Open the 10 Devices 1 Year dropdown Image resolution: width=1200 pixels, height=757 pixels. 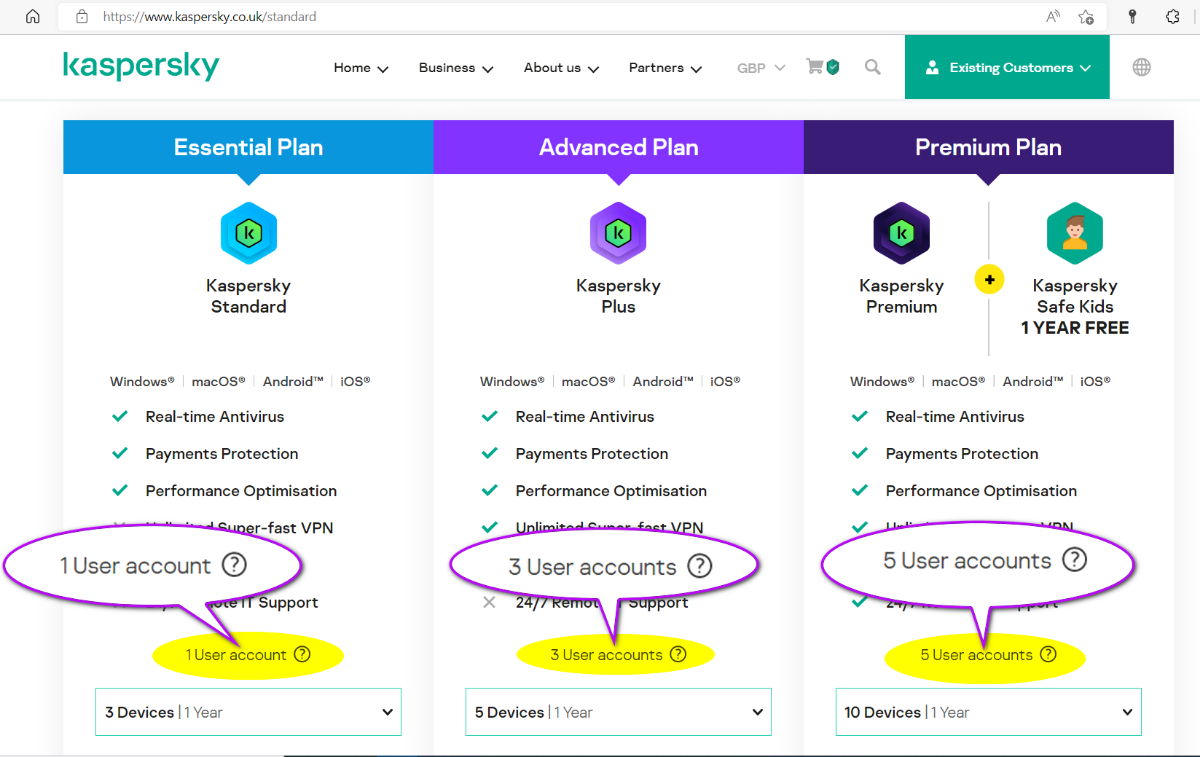coord(988,712)
